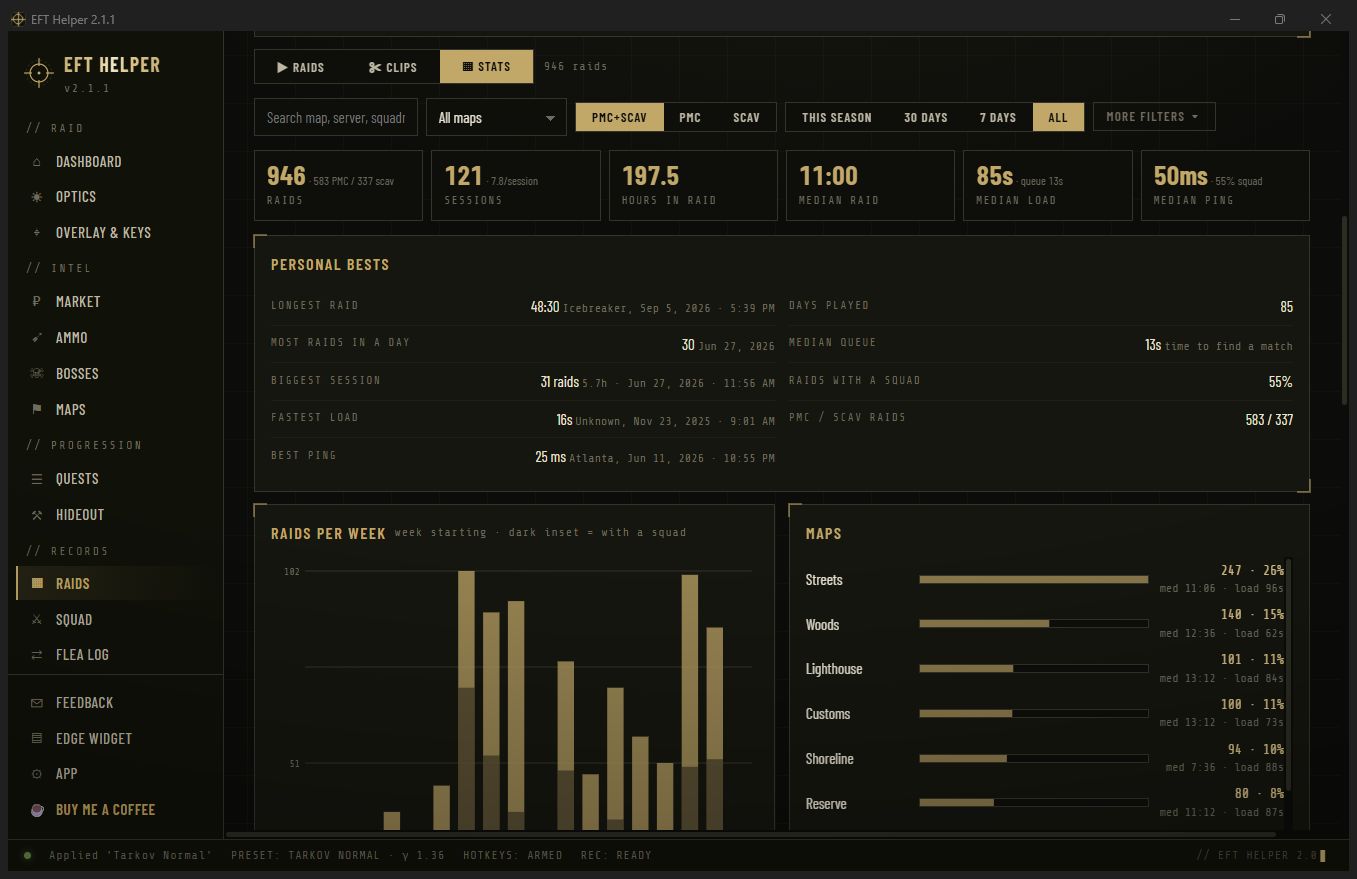Open the All maps dropdown

[x=496, y=117]
